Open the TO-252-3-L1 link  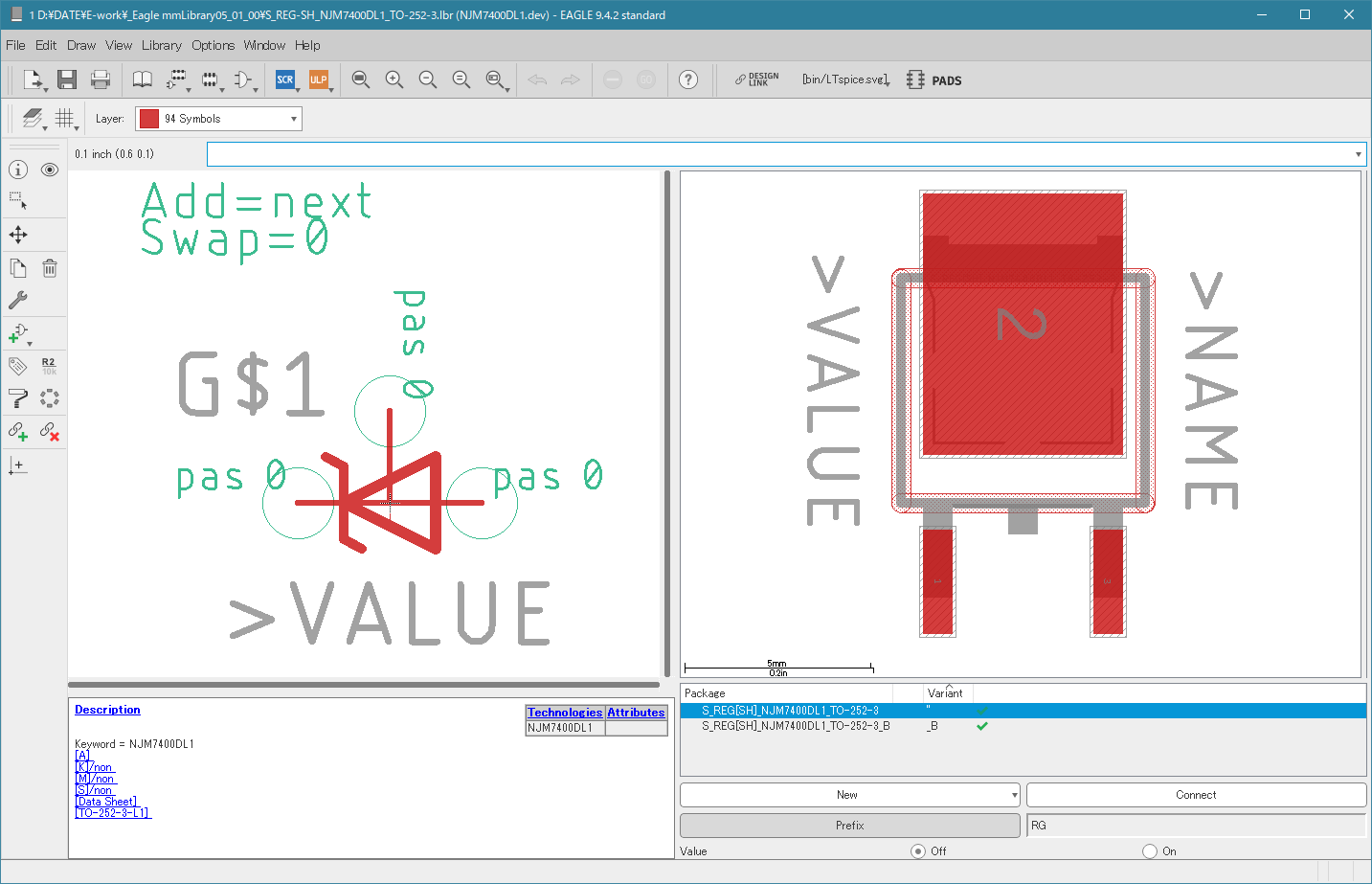[113, 813]
